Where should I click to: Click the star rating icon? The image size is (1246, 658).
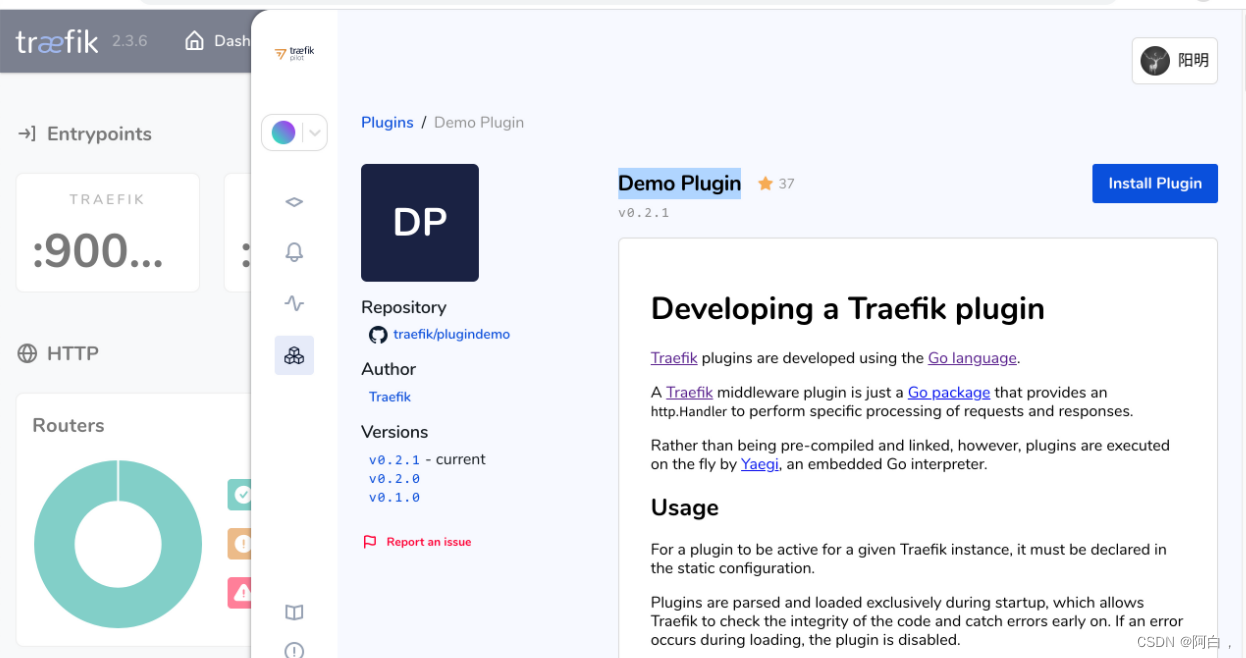(x=765, y=184)
